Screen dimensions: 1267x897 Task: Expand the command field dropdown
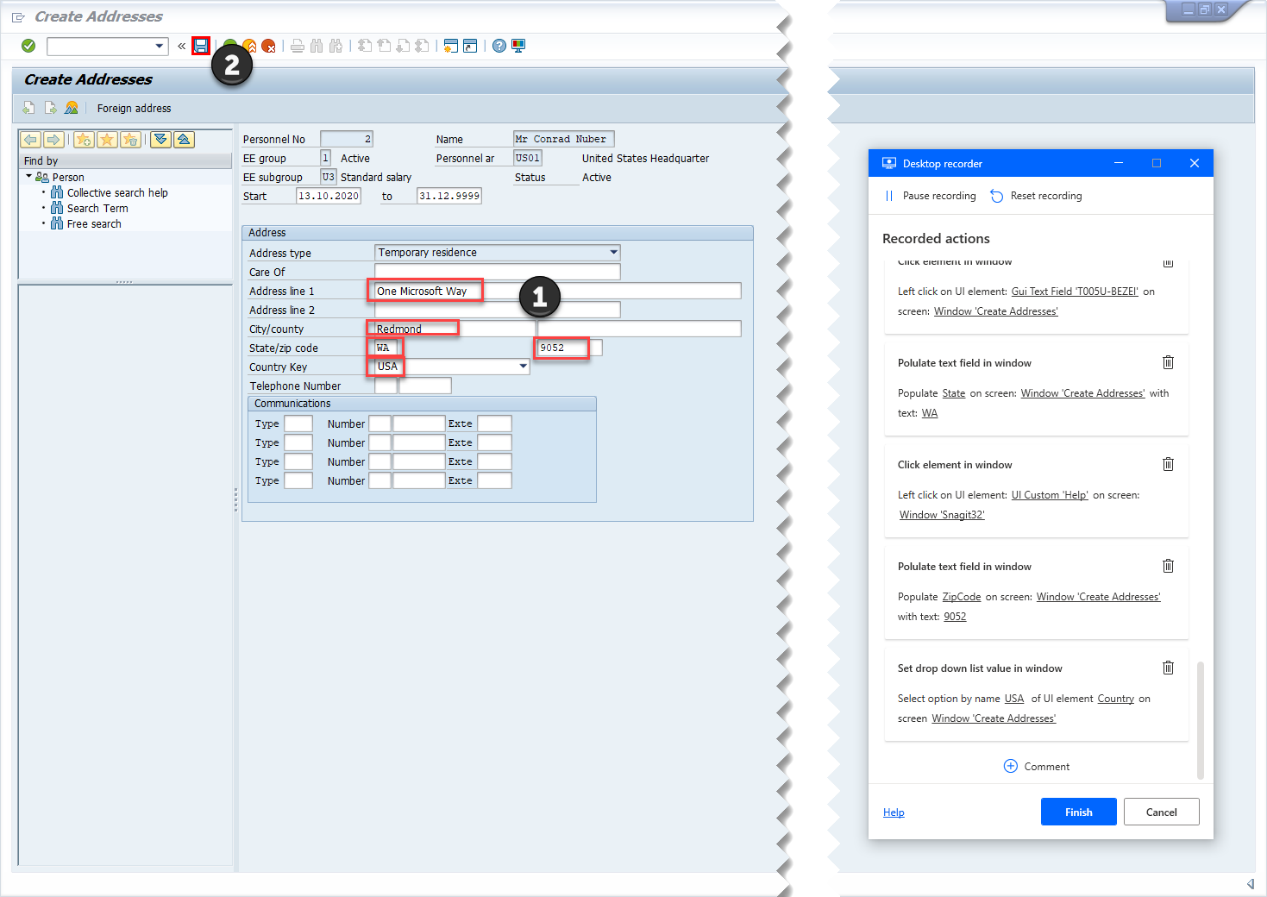158,45
